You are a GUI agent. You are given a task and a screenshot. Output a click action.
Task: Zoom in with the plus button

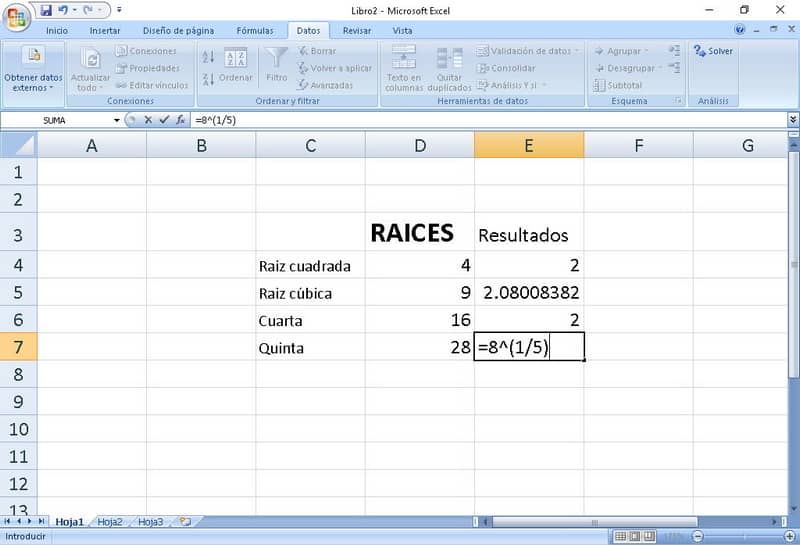click(790, 536)
